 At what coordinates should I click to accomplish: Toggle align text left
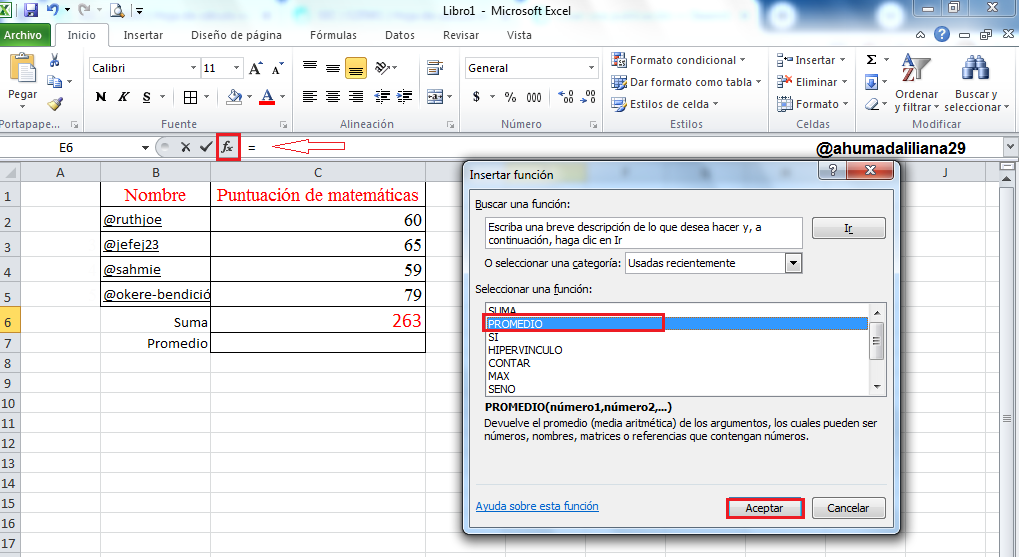click(x=310, y=97)
